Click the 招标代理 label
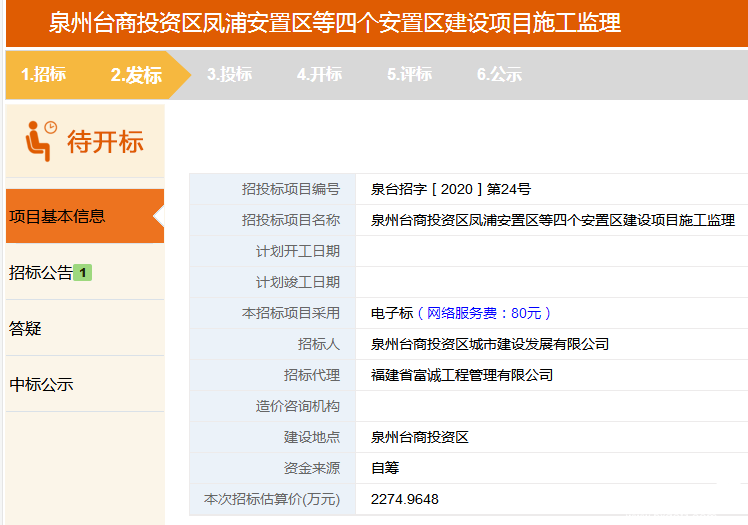 pos(312,375)
